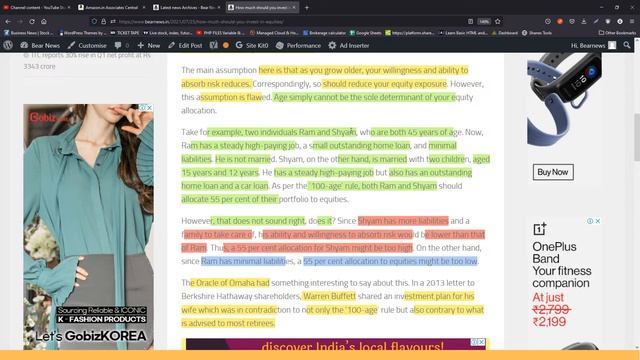Screen dimensions: 640x360
Task: Open the WordPress Themes bookmark
Action: 82,33
